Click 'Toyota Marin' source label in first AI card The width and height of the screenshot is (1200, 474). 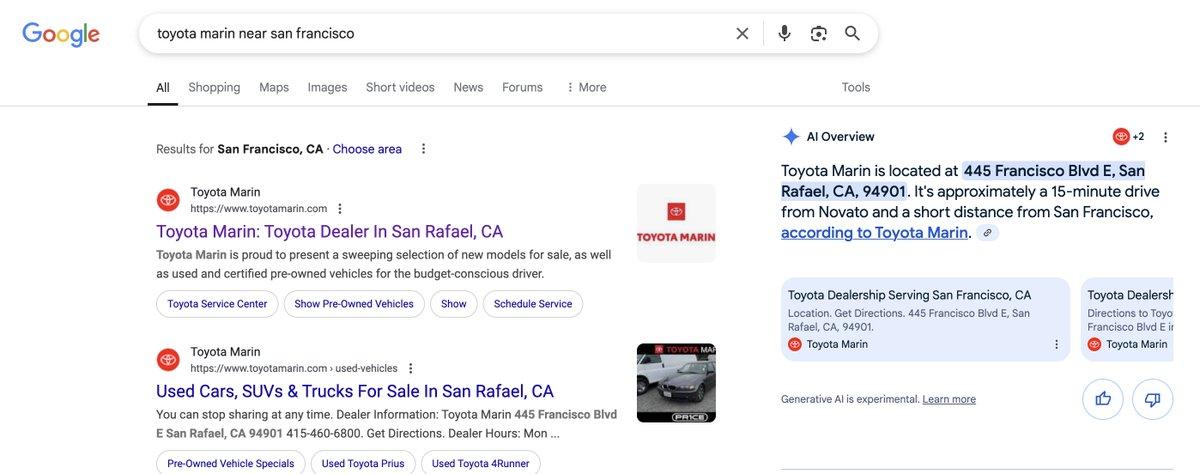(x=837, y=344)
